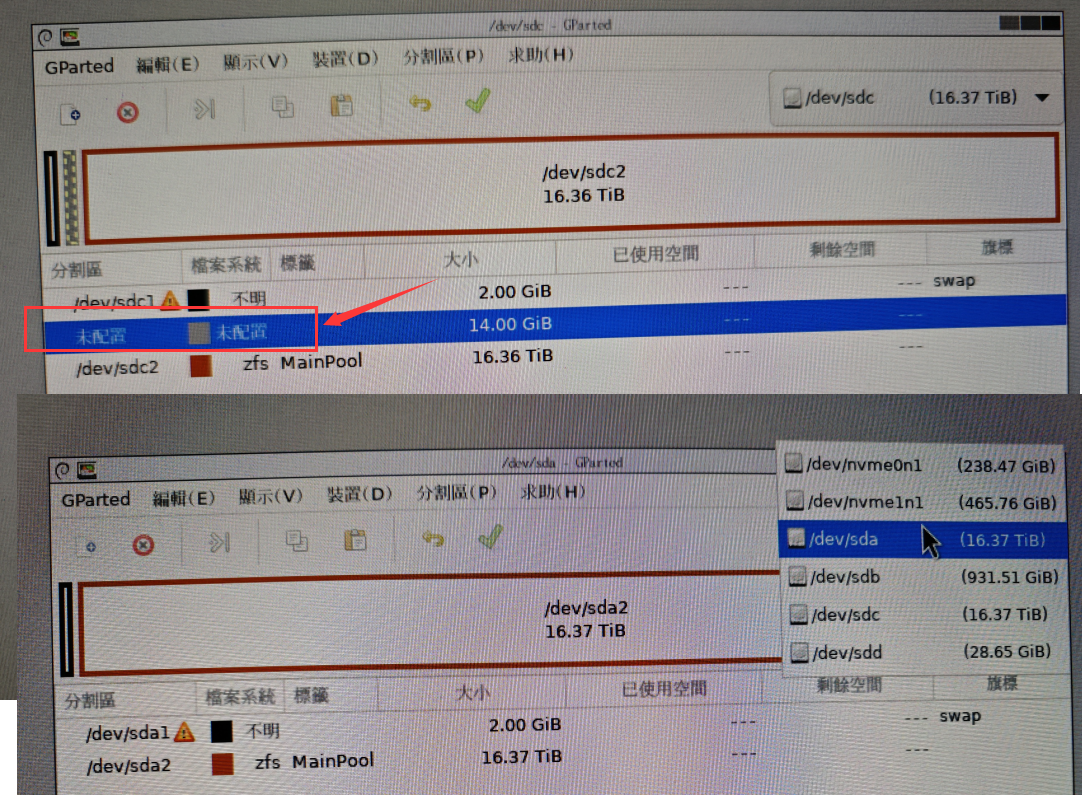Screen dimensions: 1082x795
Task: Click 剩餘空間 column header in top window
Action: tap(842, 249)
